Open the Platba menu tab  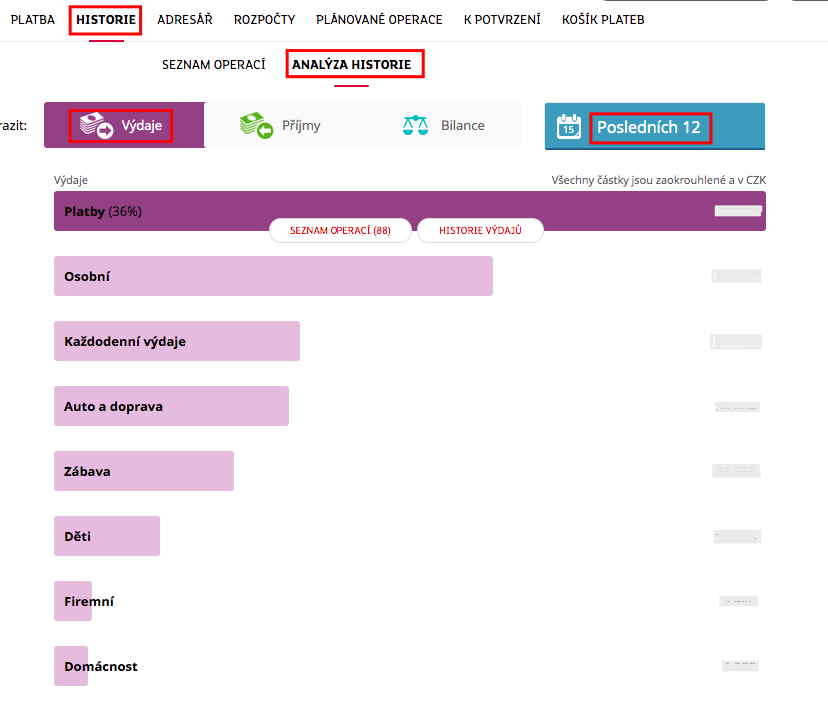coord(32,19)
